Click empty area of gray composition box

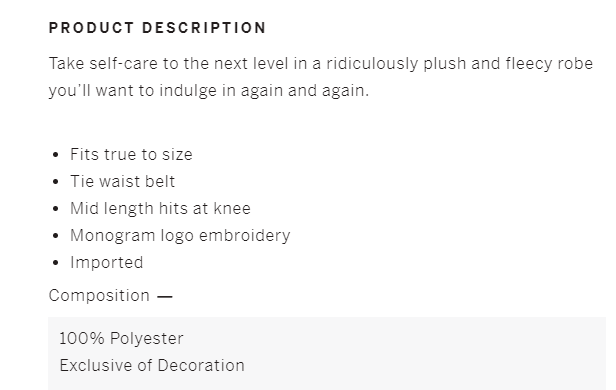pyautogui.click(x=432, y=353)
